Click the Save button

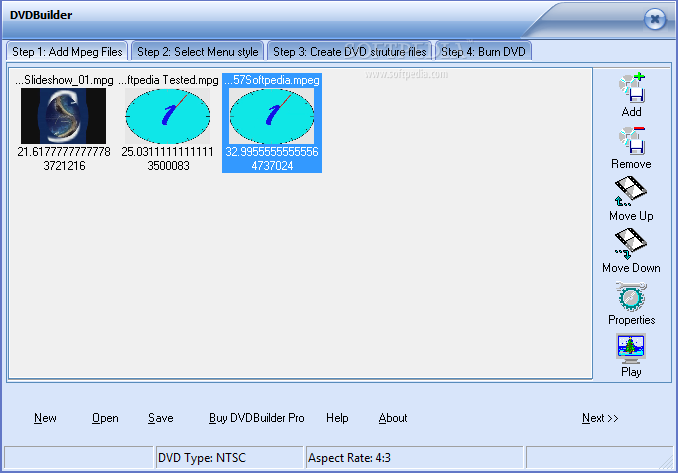tap(160, 418)
